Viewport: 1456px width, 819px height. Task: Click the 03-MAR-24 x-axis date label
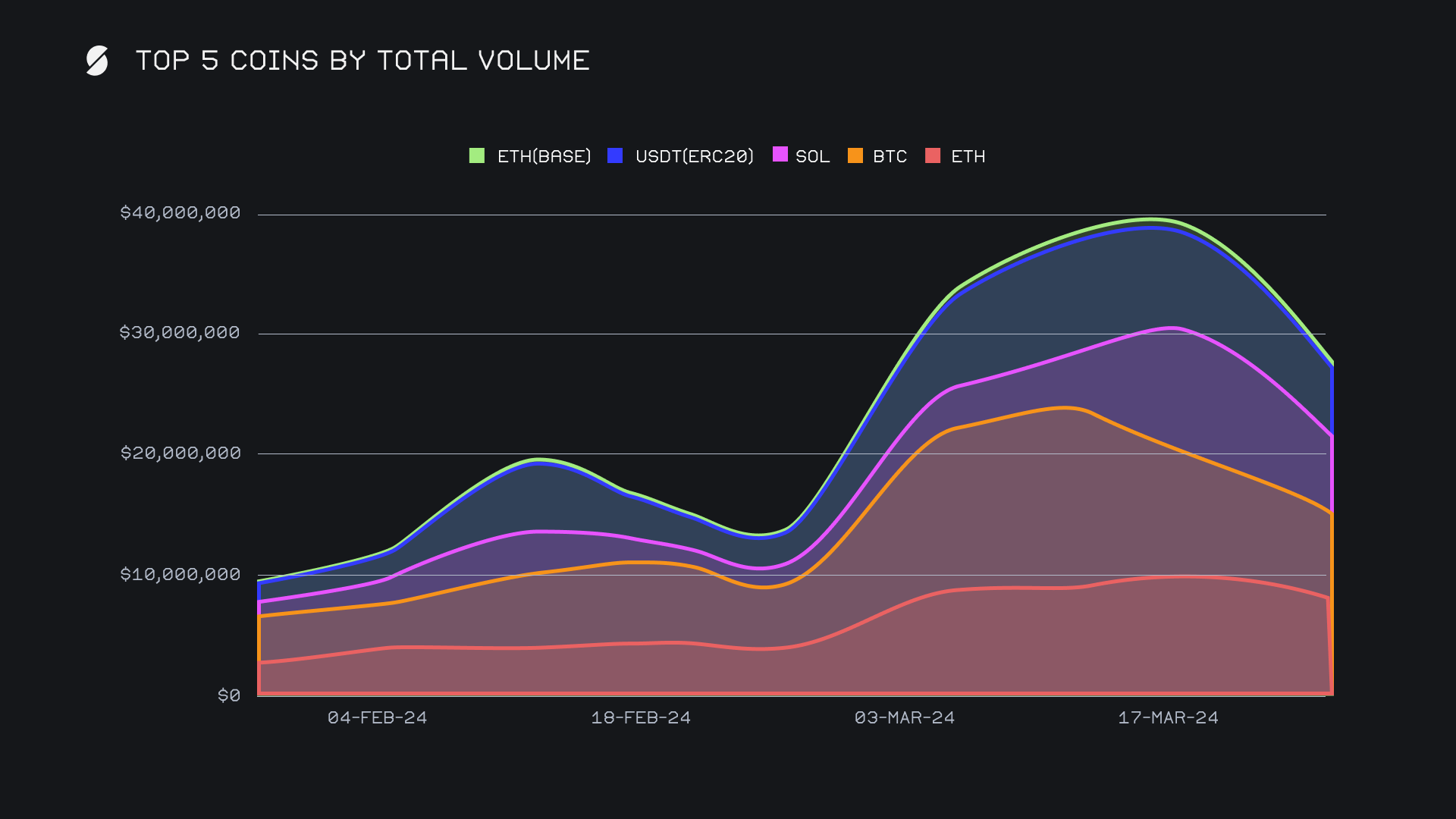pyautogui.click(x=904, y=717)
